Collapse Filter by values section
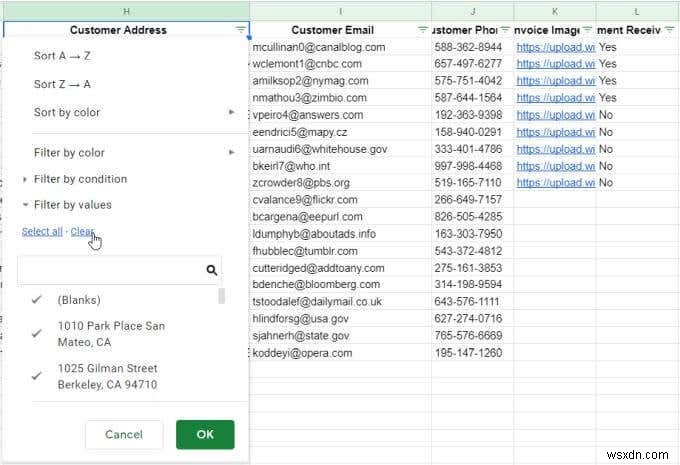The image size is (680, 465). [72, 205]
